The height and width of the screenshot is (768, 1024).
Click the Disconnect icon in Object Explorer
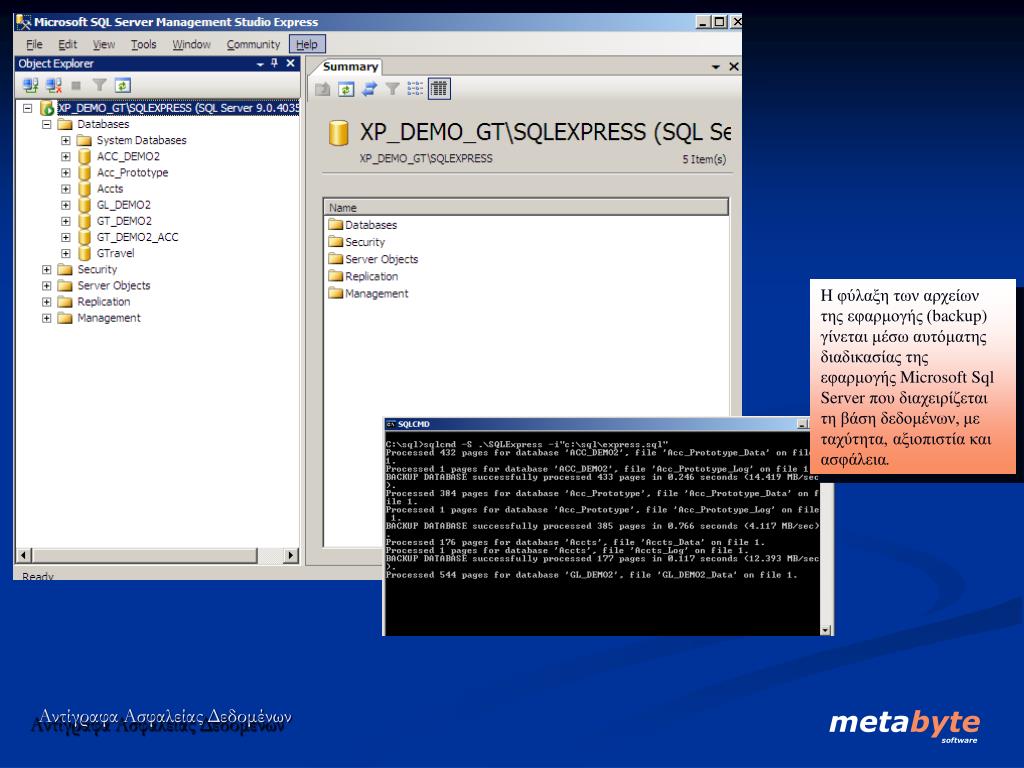54,85
